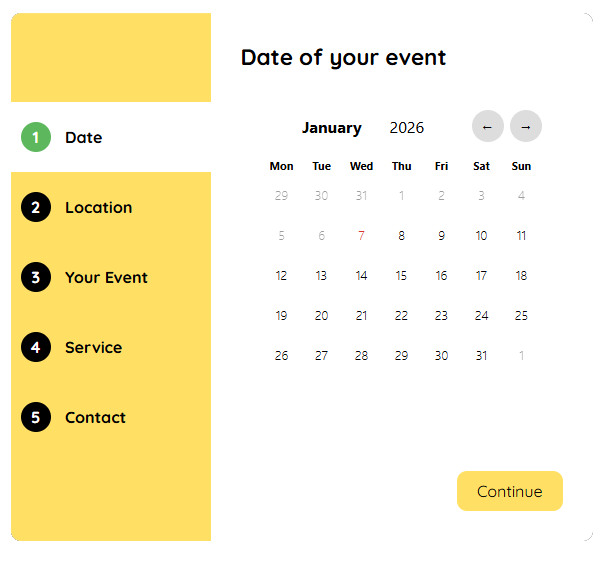Viewport: 607px width, 564px height.
Task: Pick Monday January 19
Action: (281, 316)
